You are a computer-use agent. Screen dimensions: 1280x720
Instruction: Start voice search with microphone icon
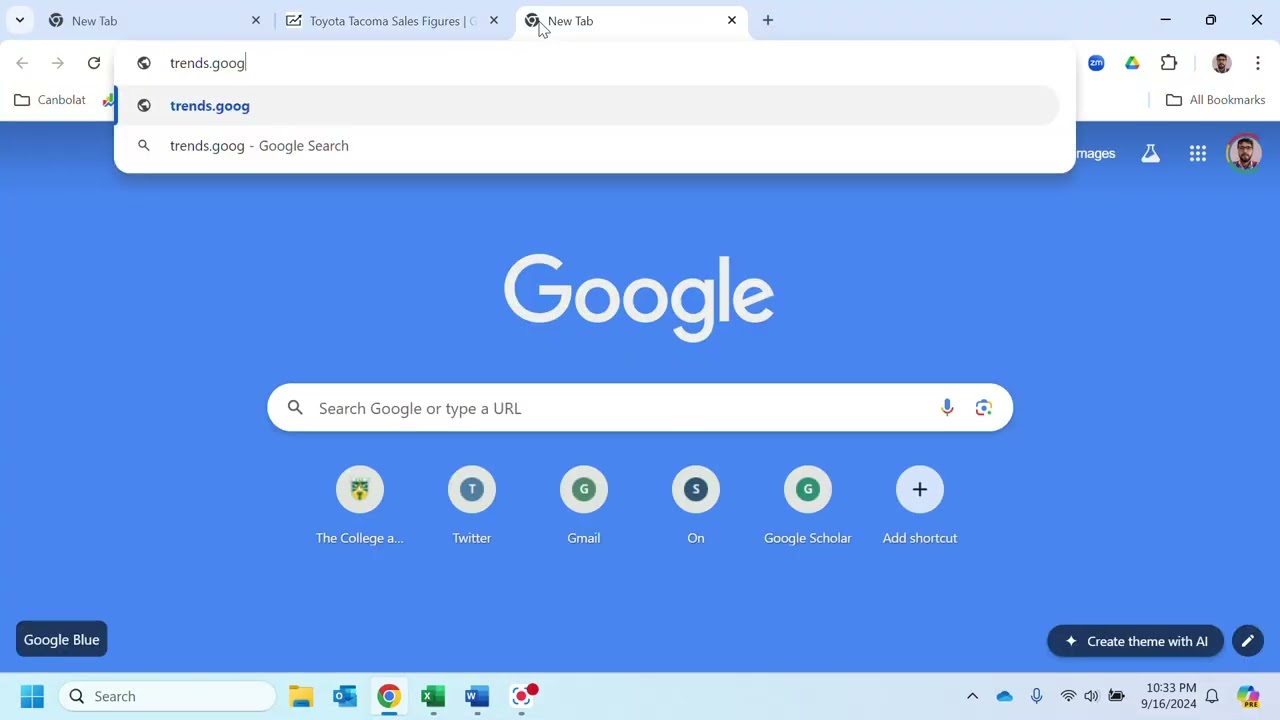(x=947, y=408)
